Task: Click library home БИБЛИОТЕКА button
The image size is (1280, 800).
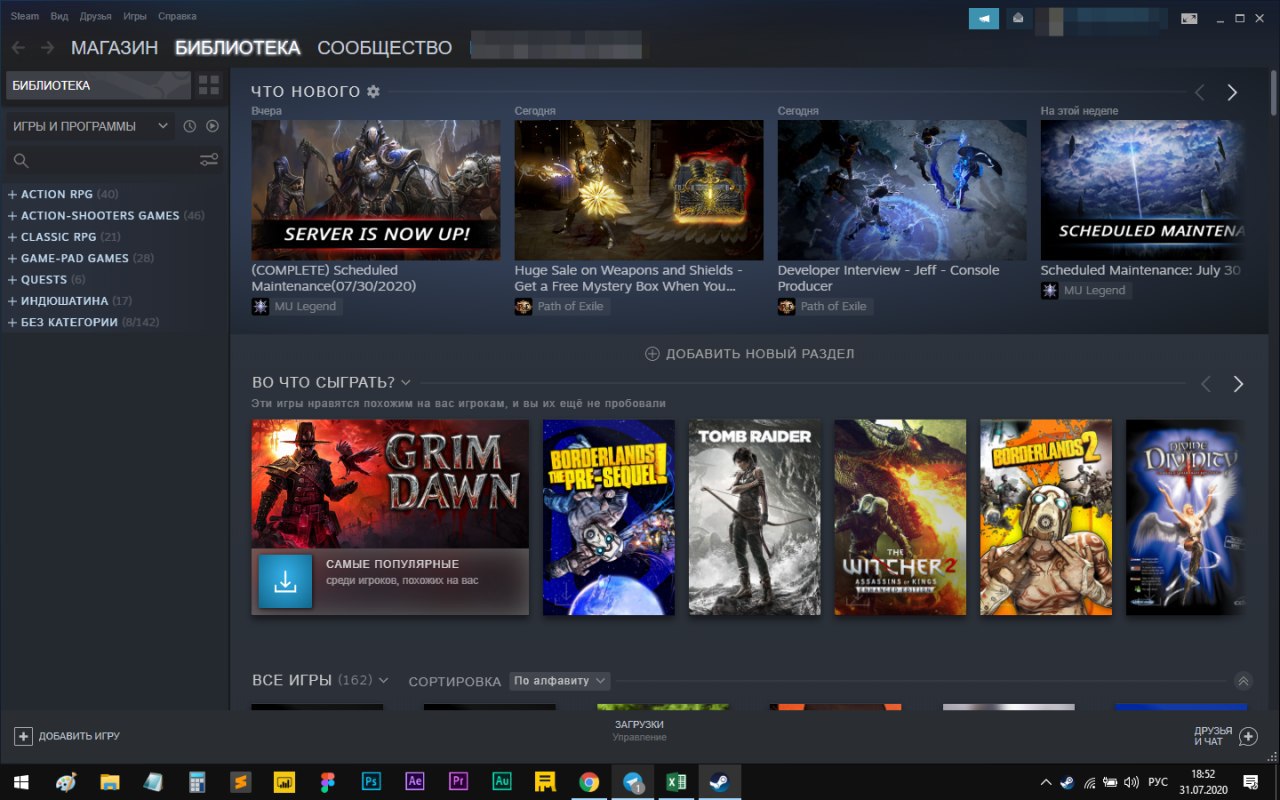Action: tap(98, 85)
